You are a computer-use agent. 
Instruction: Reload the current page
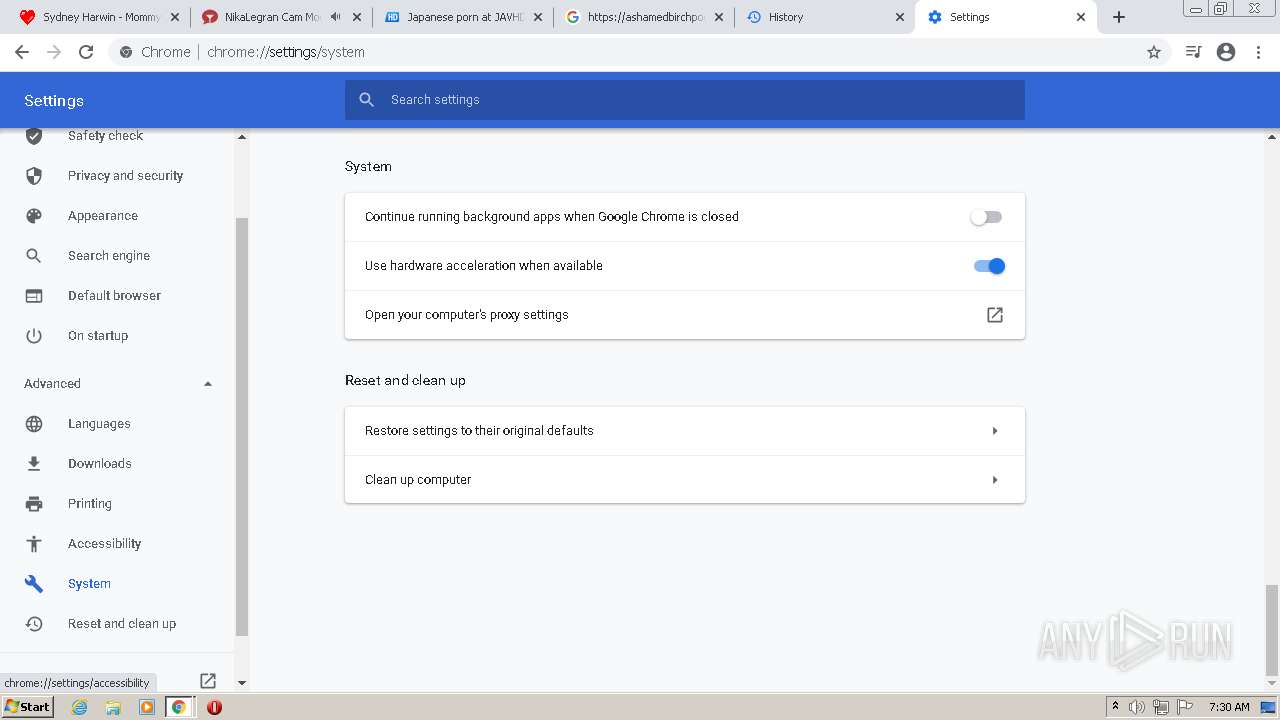86,52
